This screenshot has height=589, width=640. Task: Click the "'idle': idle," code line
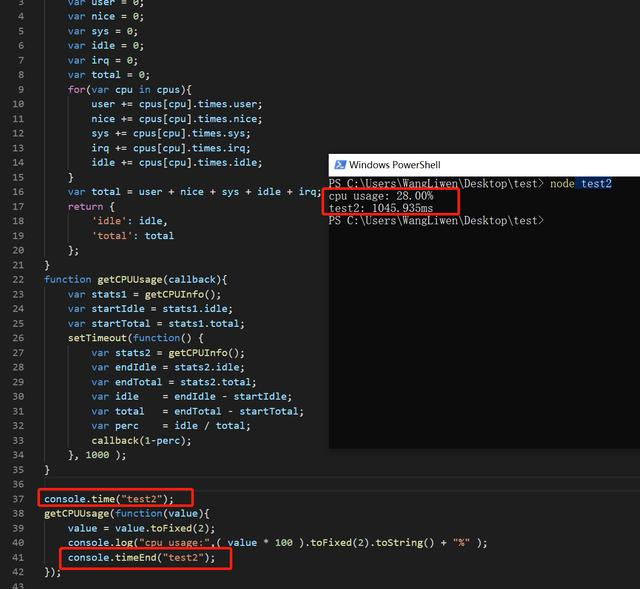click(129, 221)
